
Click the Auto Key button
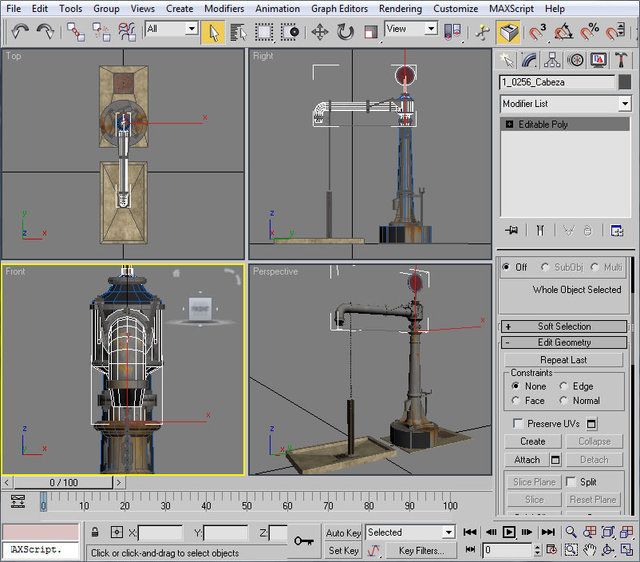(x=343, y=533)
